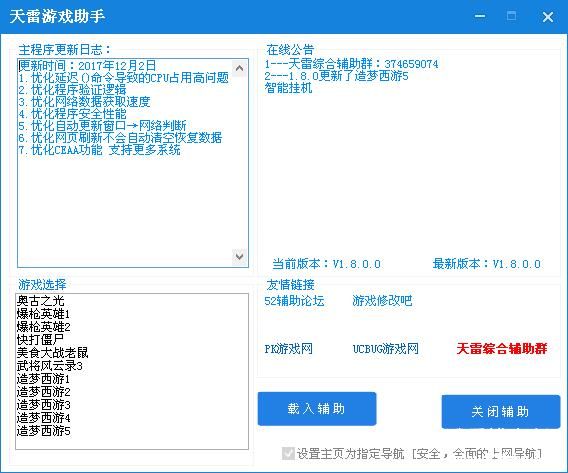Screen dimensions: 568x473
Task: Click log line 优化程序验证逻辑
Action: tap(72, 89)
